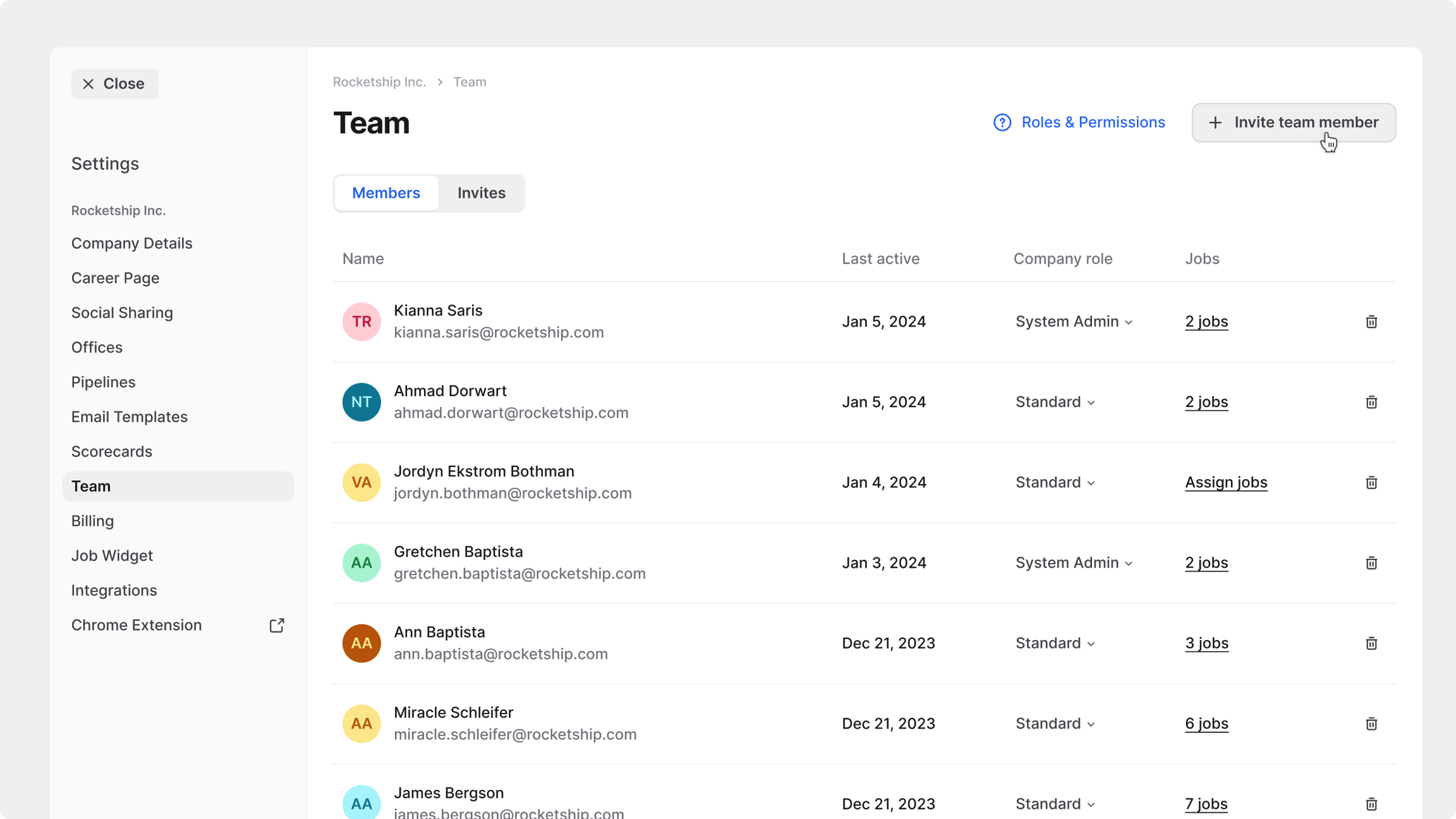Go to Email Templates settings
Viewport: 1456px width, 819px height.
129,416
